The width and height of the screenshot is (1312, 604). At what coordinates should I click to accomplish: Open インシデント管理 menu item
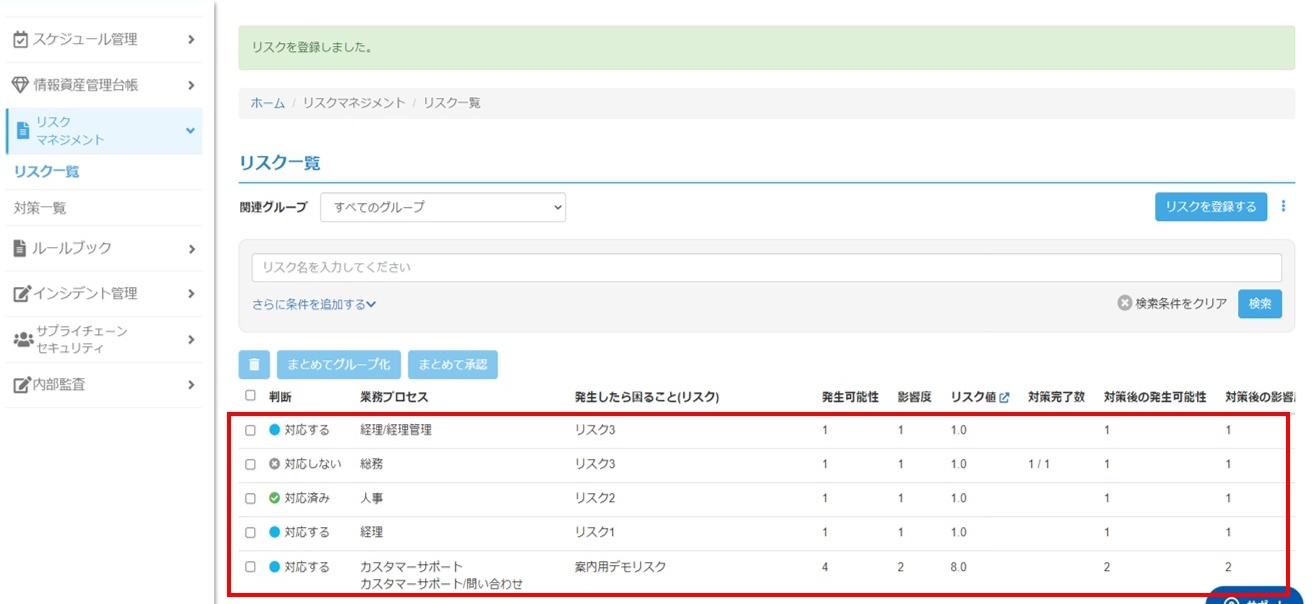104,294
